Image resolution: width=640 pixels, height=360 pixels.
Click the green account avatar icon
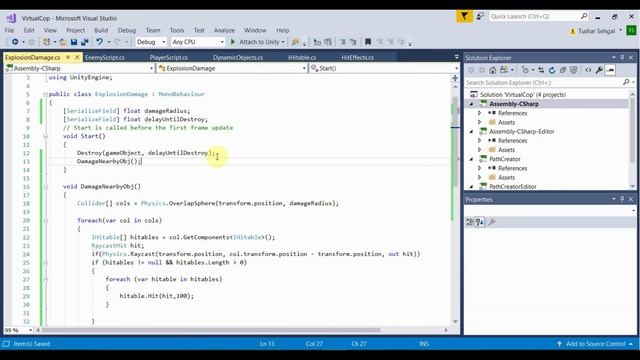(x=631, y=31)
